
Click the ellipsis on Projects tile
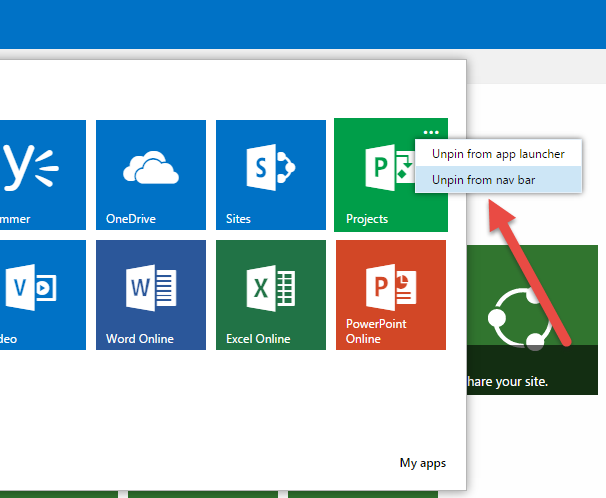(431, 132)
